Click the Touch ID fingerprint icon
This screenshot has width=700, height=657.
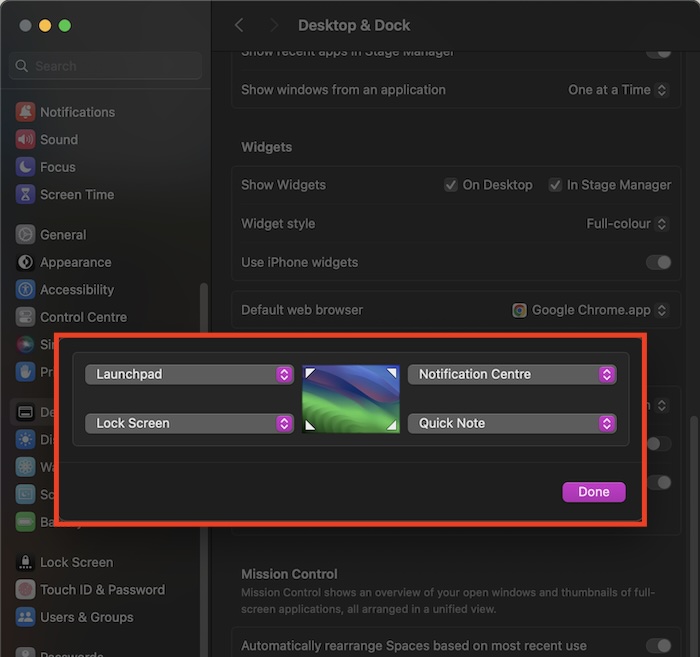25,590
